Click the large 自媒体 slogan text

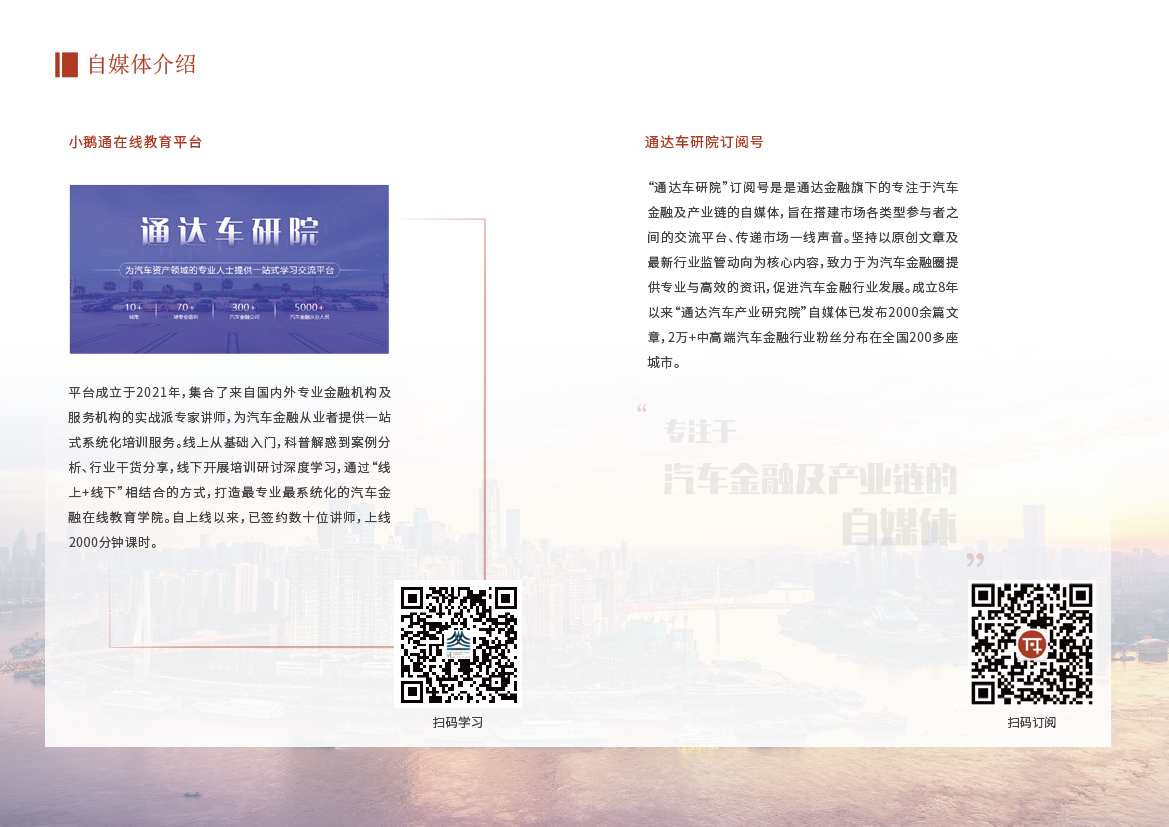pyautogui.click(x=899, y=526)
